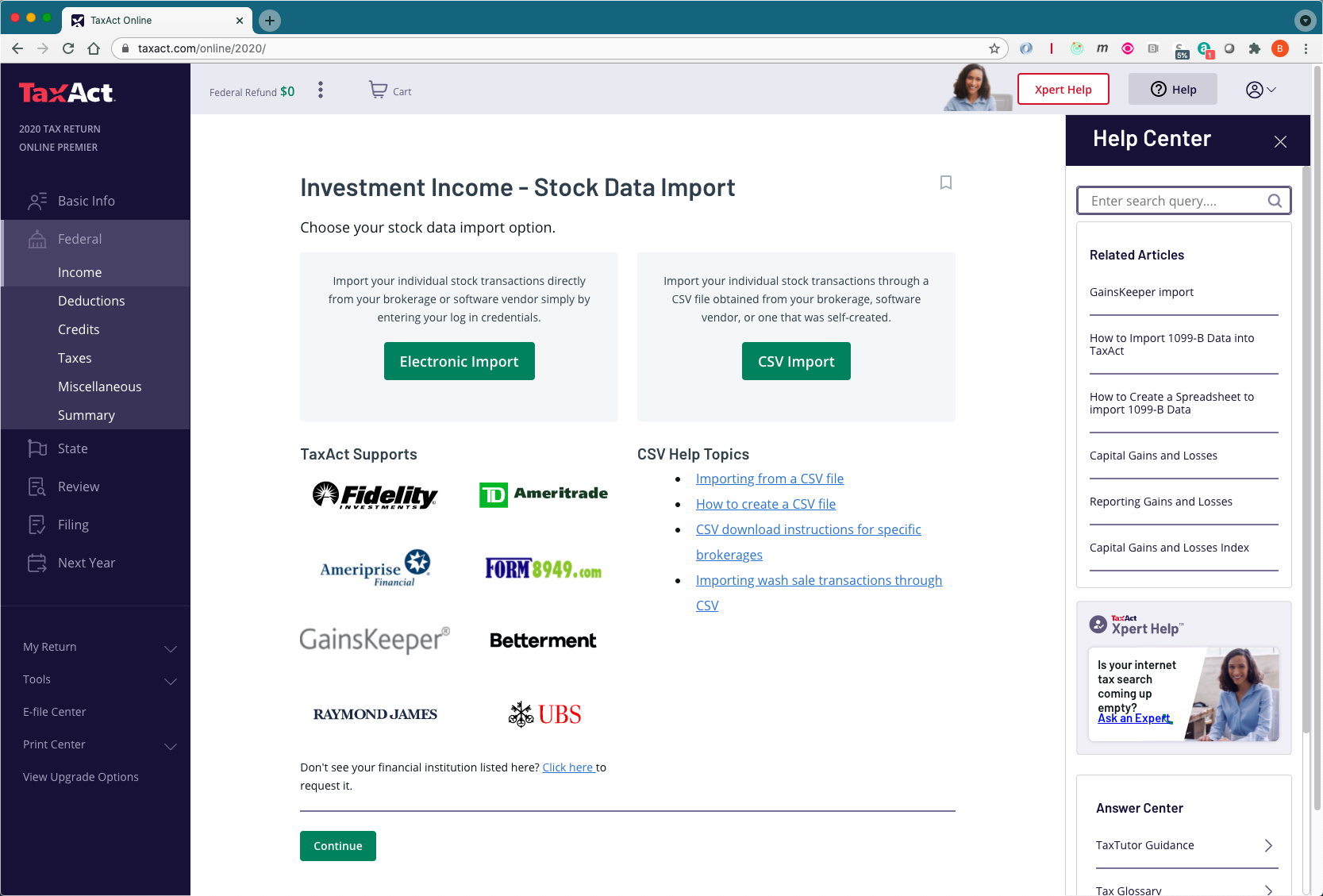This screenshot has height=896, width=1323.
Task: Reload the browser page
Action: (x=68, y=48)
